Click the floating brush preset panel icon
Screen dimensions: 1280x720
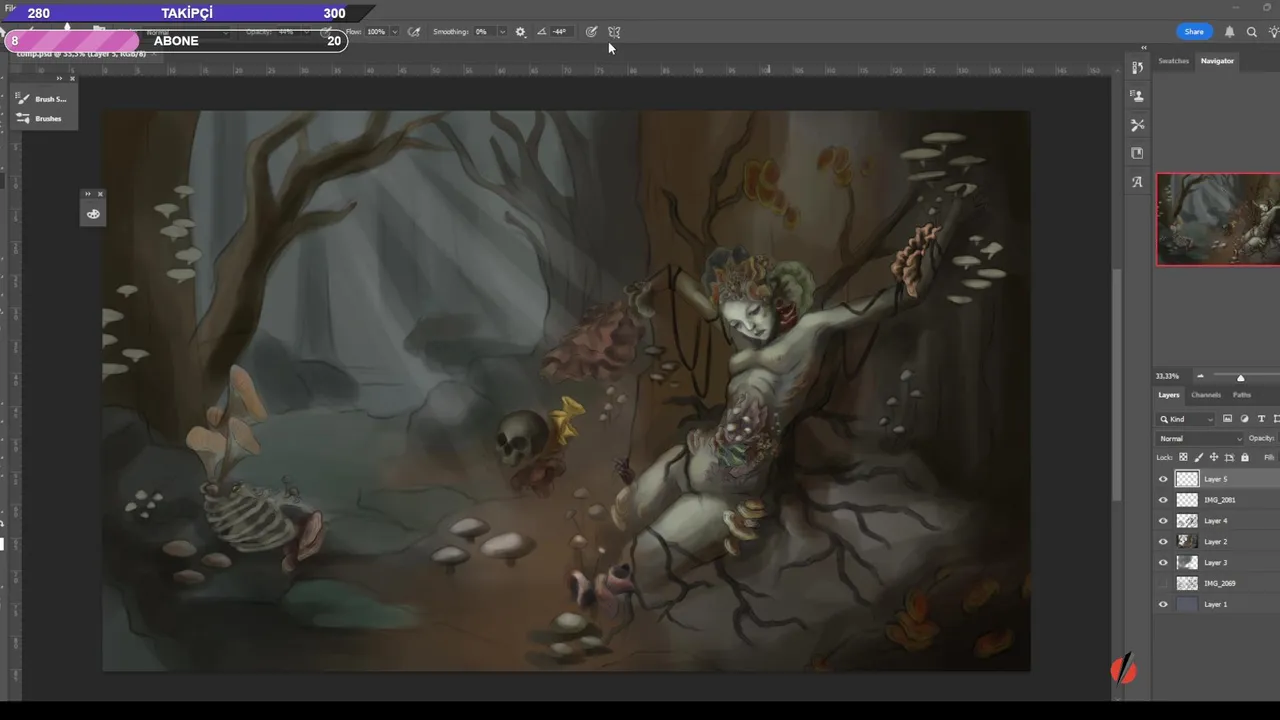[x=93, y=213]
